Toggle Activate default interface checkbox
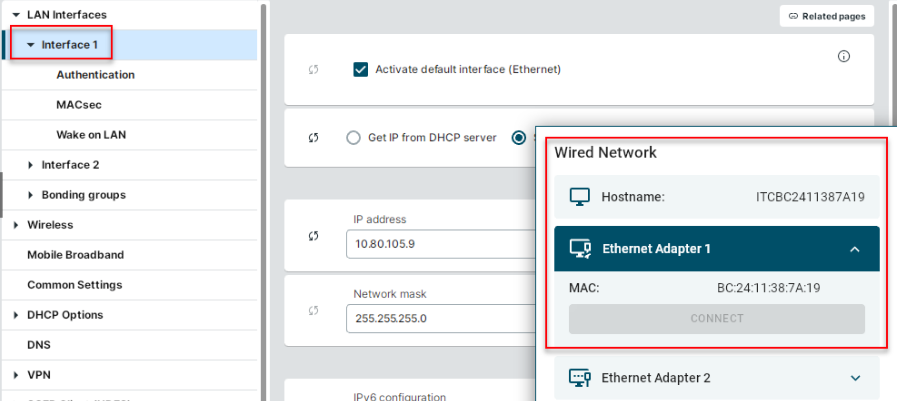This screenshot has height=401, width=897. (x=360, y=70)
